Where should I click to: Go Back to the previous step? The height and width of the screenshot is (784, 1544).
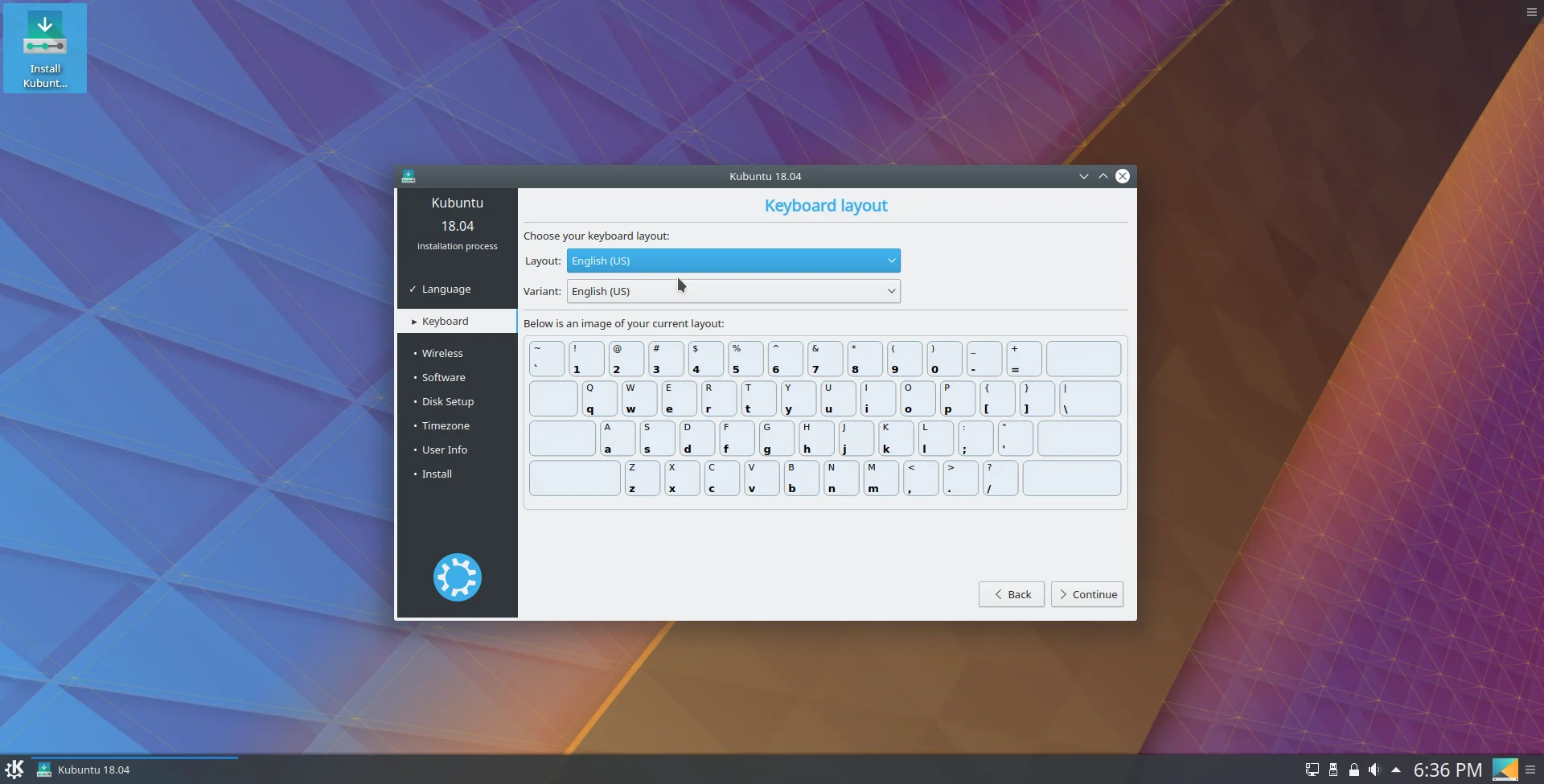[1011, 594]
